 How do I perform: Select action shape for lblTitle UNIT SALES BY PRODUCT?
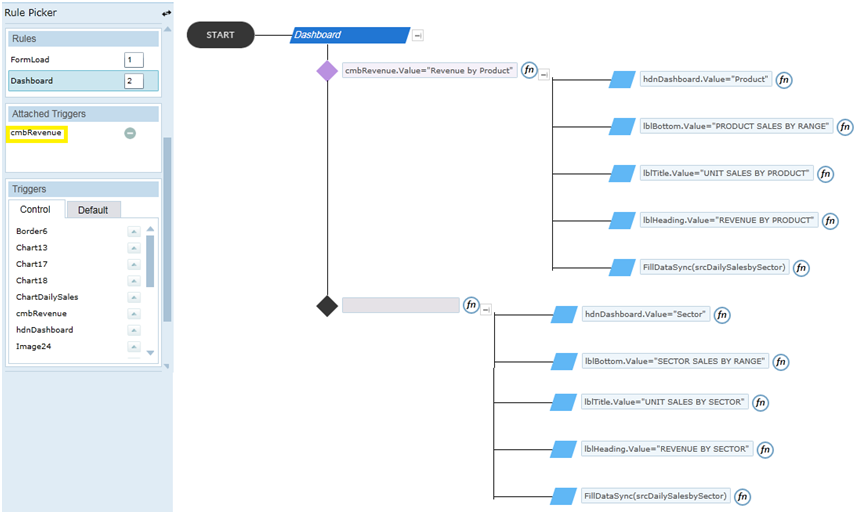pos(622,174)
